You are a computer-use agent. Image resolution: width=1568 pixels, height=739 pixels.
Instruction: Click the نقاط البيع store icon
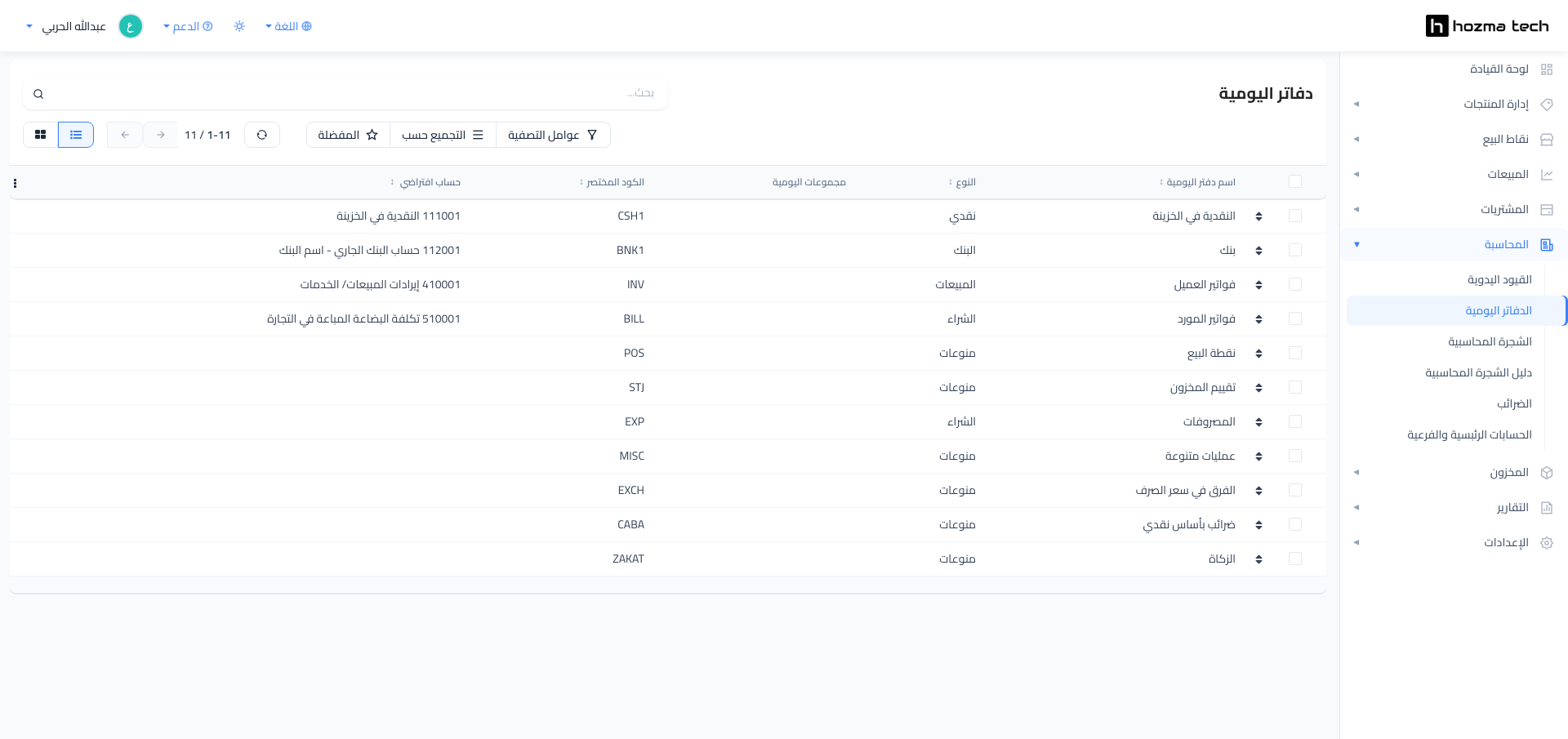[x=1546, y=140]
